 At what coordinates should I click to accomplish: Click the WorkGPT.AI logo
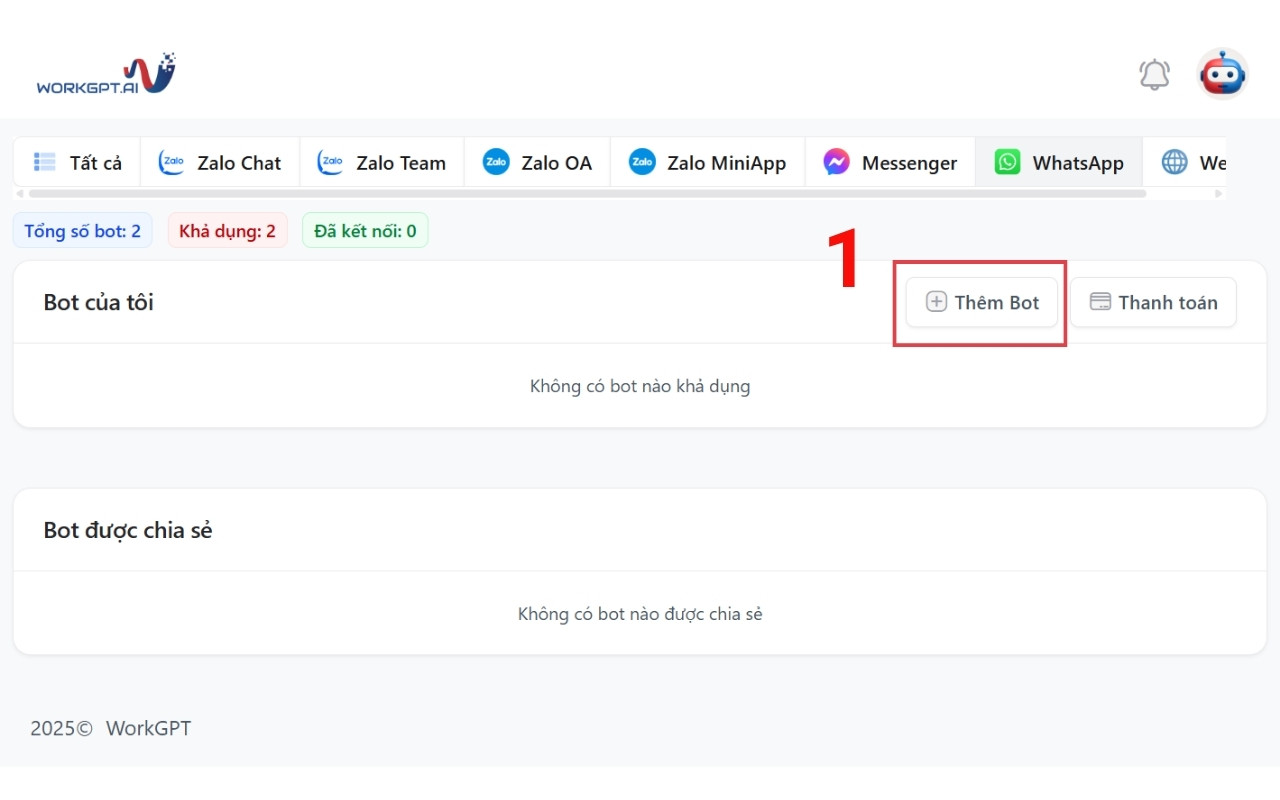pos(106,74)
